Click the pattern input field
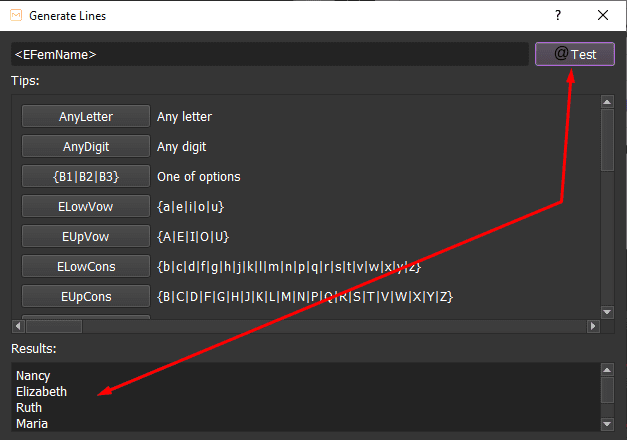The height and width of the screenshot is (440, 627). click(269, 54)
